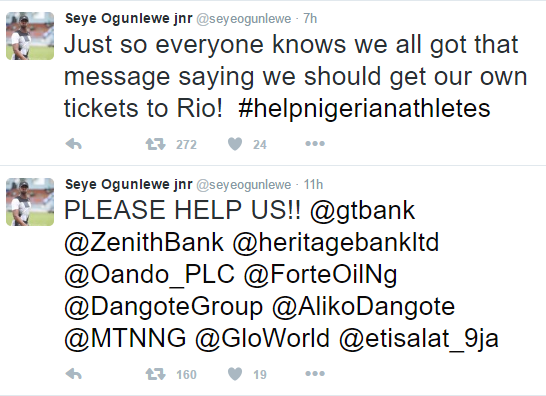Visit the @gtbank mention
The width and height of the screenshot is (546, 396).
tap(362, 211)
